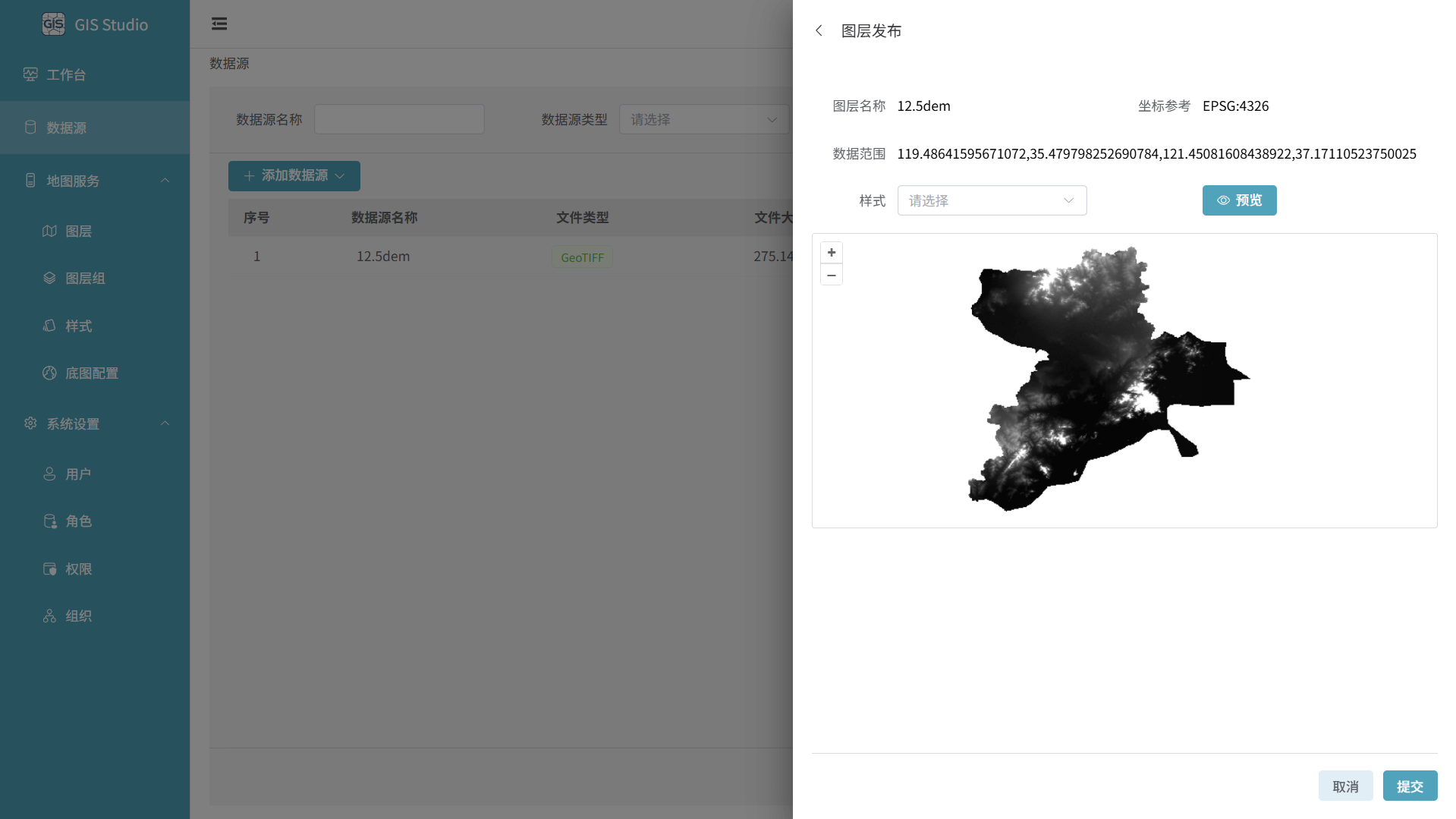1456x819 pixels.
Task: Zoom out the map preview
Action: pyautogui.click(x=832, y=275)
